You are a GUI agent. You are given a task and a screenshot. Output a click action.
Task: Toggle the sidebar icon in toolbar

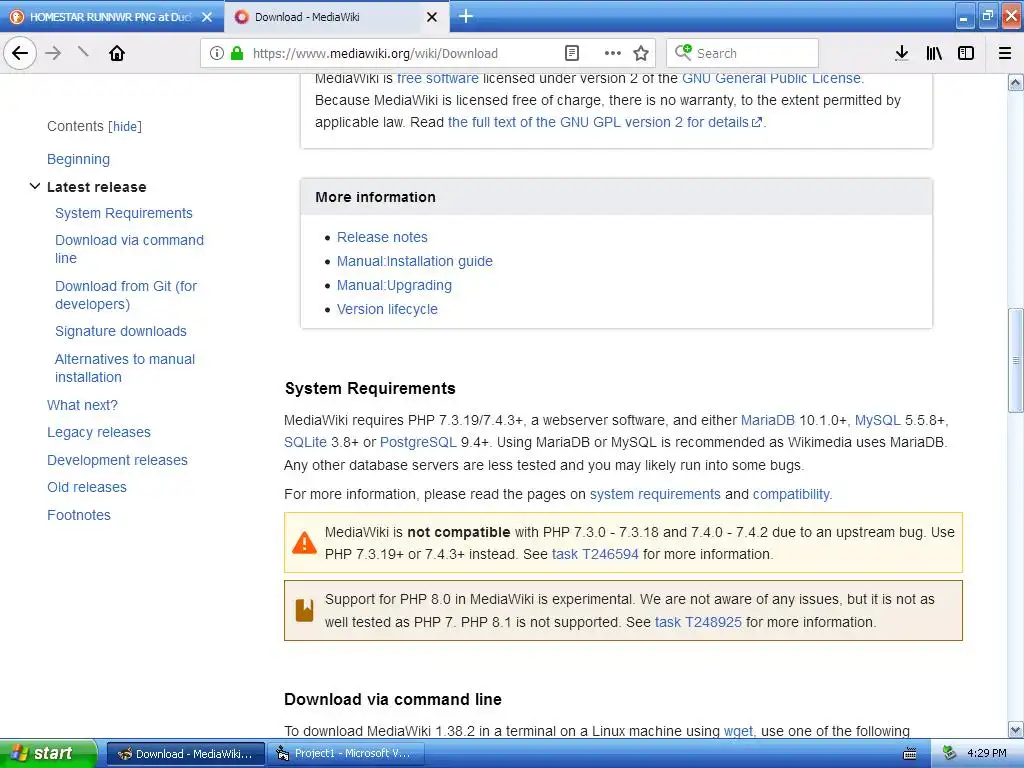coord(966,53)
